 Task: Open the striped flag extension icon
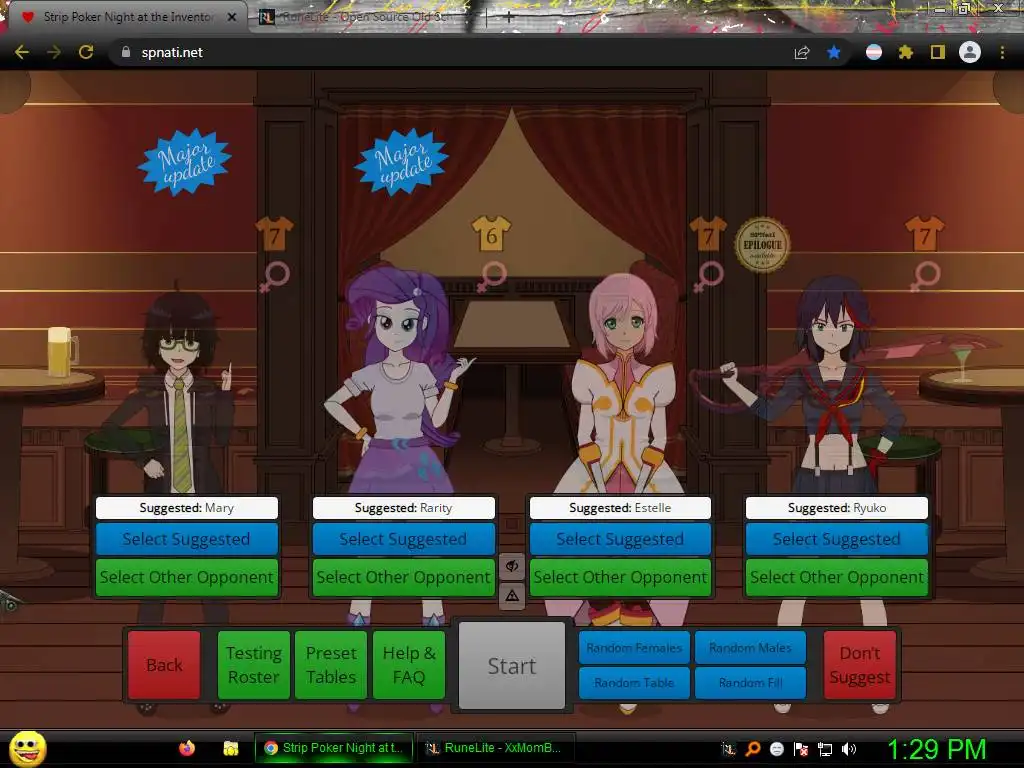[874, 52]
